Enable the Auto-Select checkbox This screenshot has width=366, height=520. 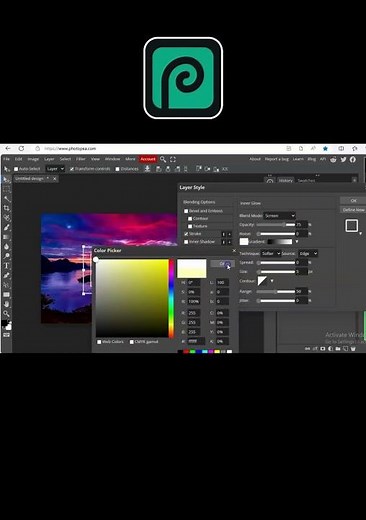[16, 169]
